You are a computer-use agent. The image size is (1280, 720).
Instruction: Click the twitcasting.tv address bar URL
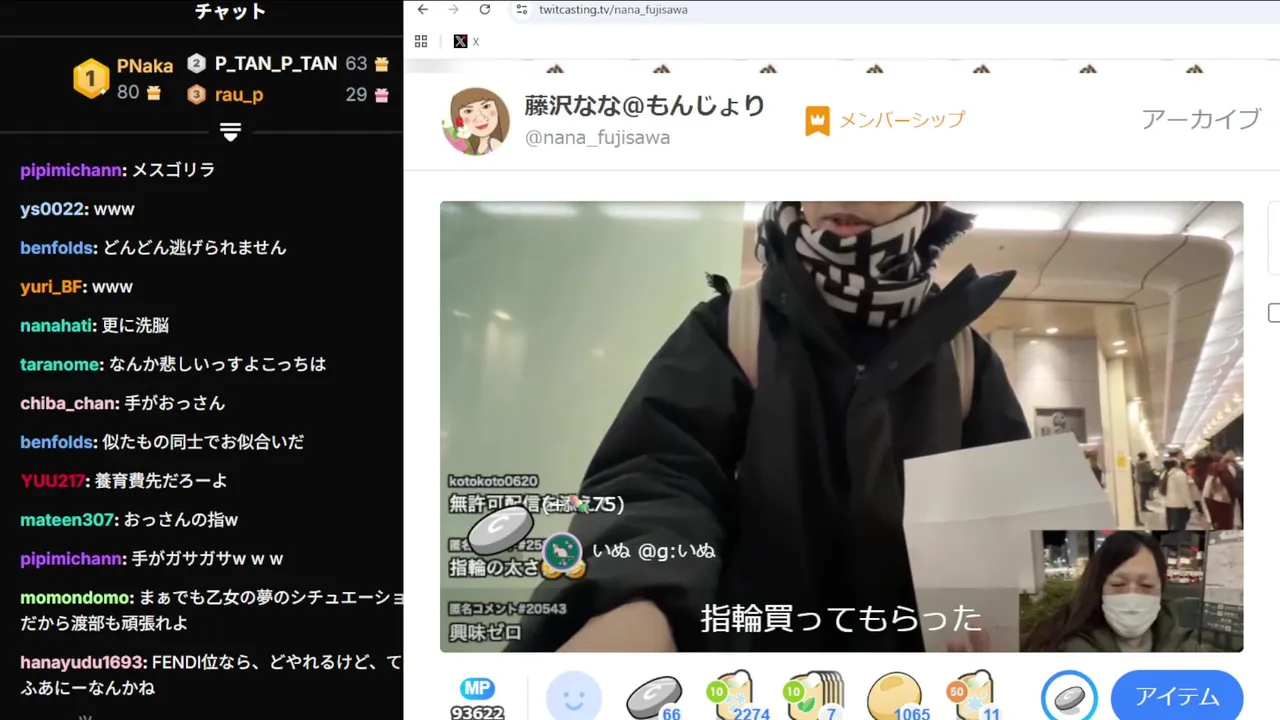tap(613, 10)
